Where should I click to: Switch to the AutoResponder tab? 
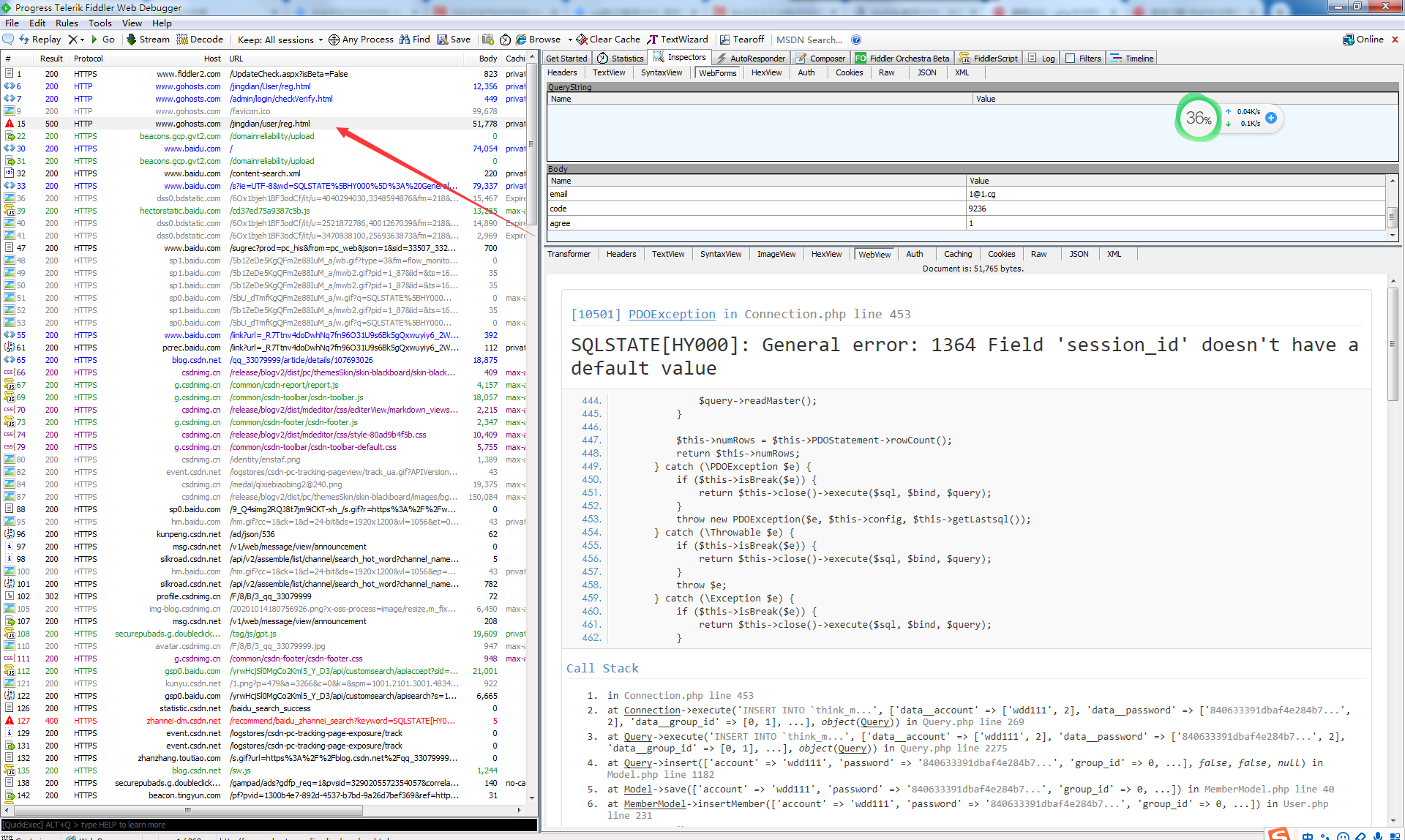[x=750, y=59]
